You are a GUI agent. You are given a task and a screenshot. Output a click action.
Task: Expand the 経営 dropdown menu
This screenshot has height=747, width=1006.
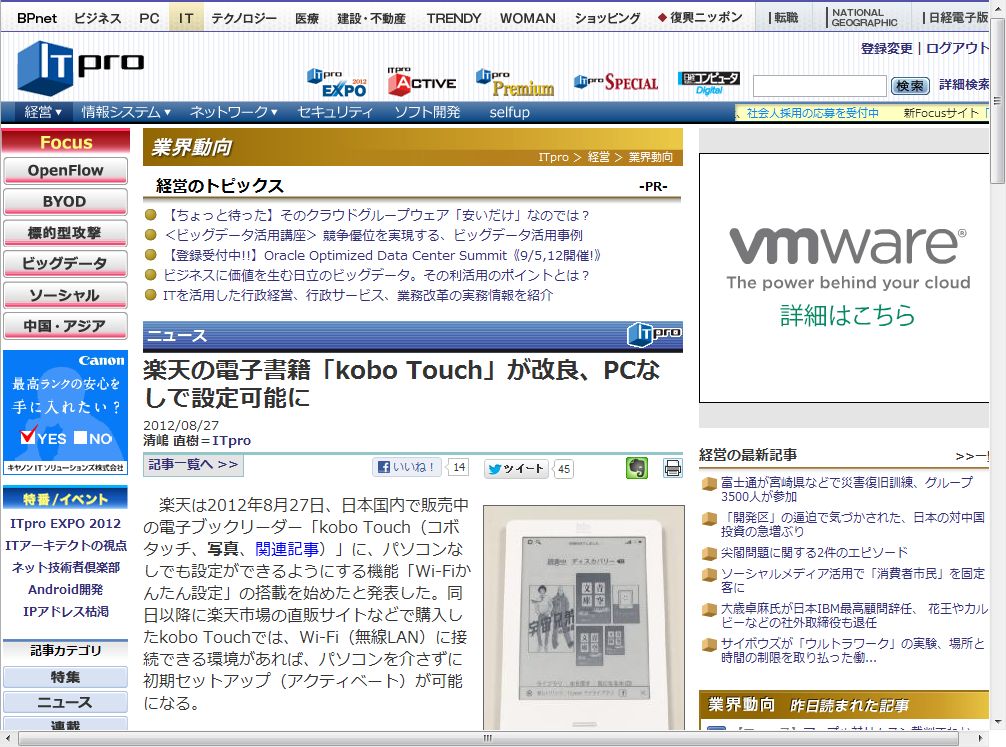click(43, 112)
